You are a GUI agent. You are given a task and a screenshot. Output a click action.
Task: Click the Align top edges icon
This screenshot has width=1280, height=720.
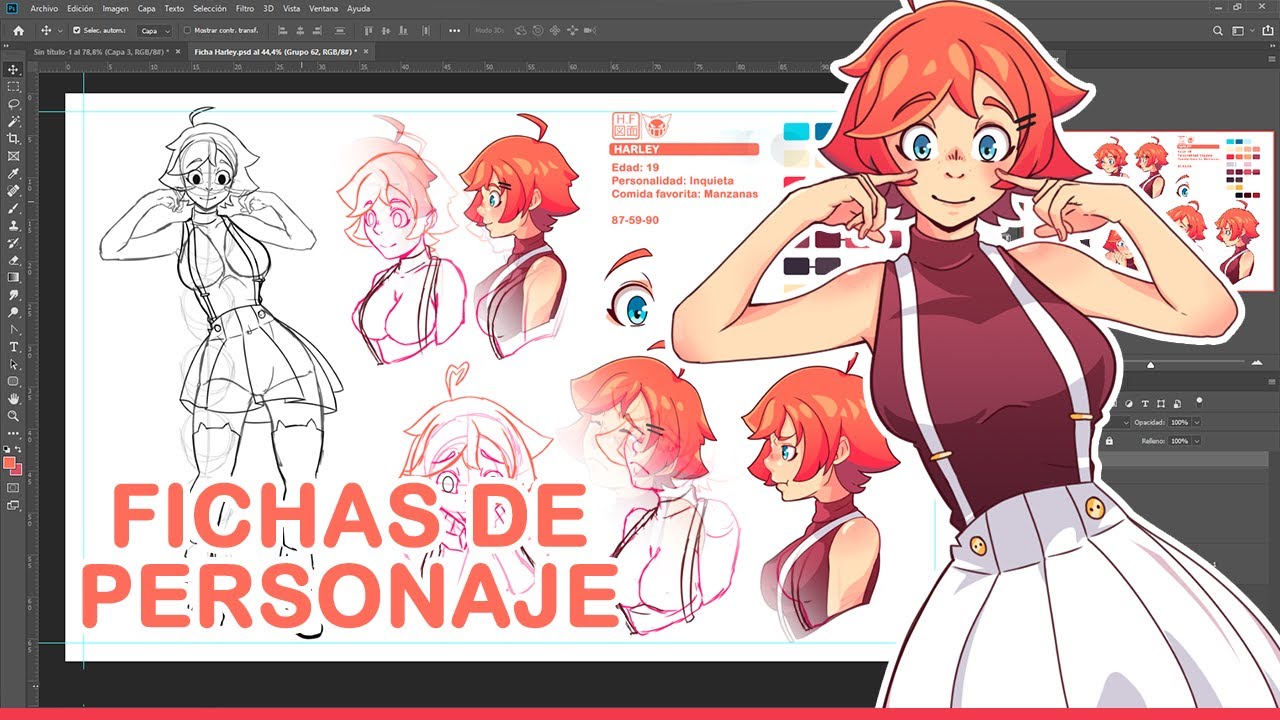coord(367,31)
